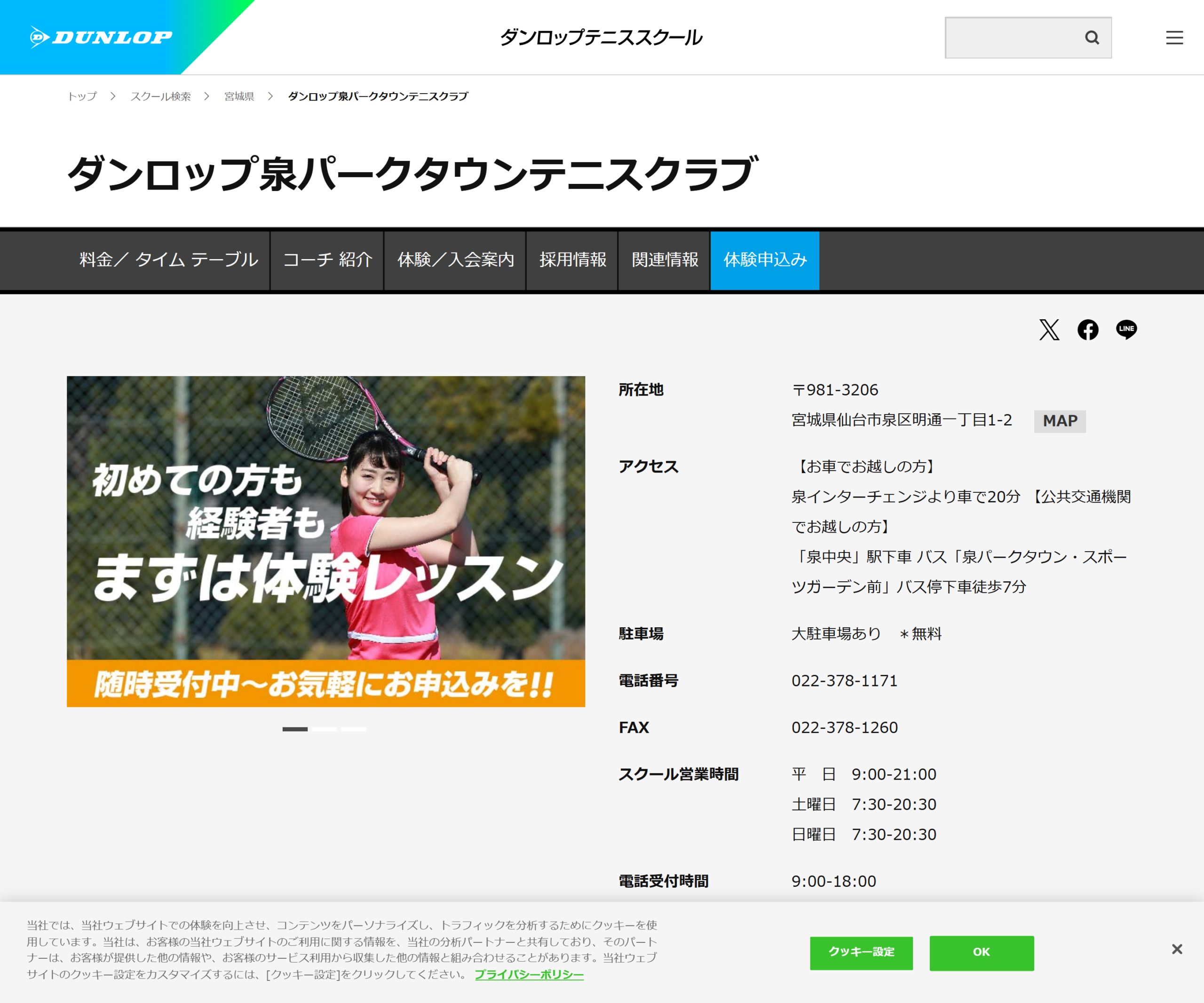Click the スクール営業時間 label

(678, 775)
